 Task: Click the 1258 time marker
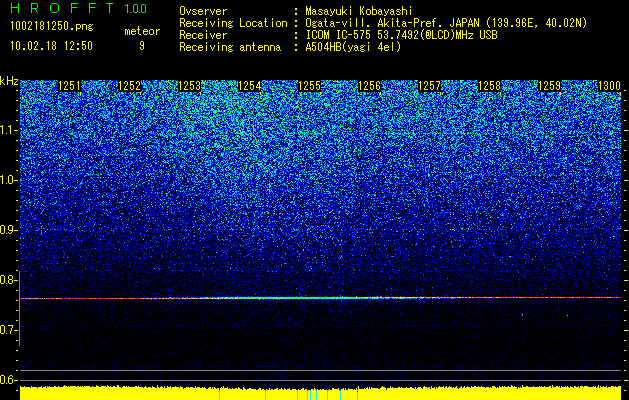(x=490, y=86)
